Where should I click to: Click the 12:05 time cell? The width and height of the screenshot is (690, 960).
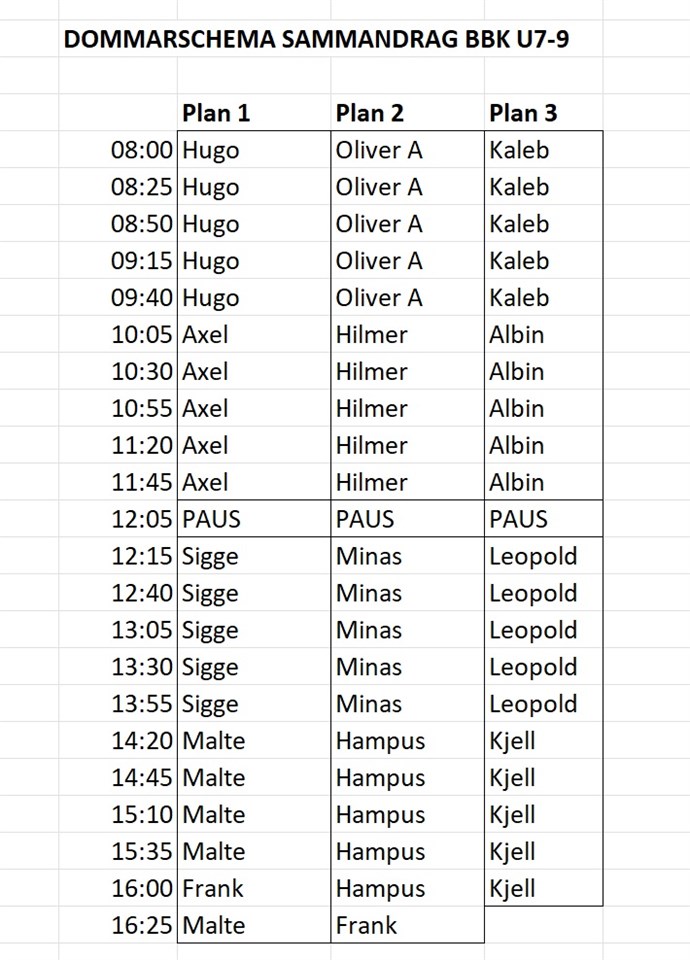142,519
